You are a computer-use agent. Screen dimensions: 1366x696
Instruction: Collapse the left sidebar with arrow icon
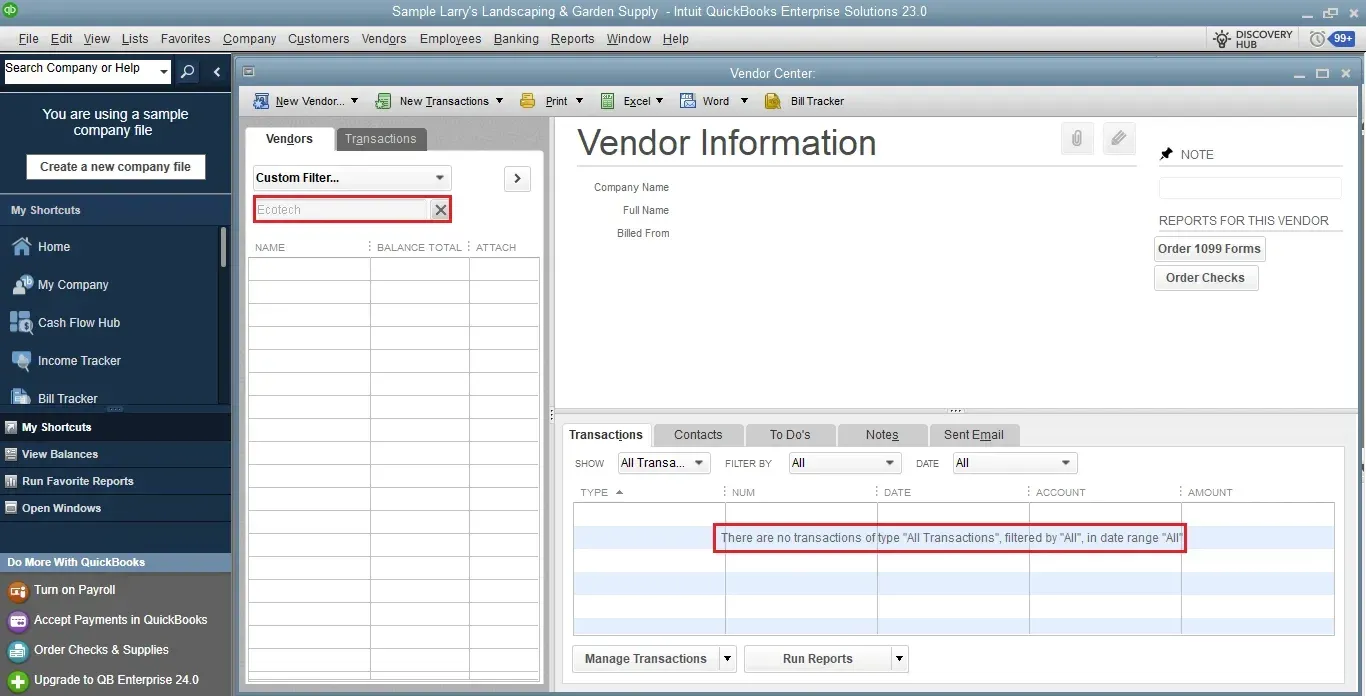pos(217,72)
